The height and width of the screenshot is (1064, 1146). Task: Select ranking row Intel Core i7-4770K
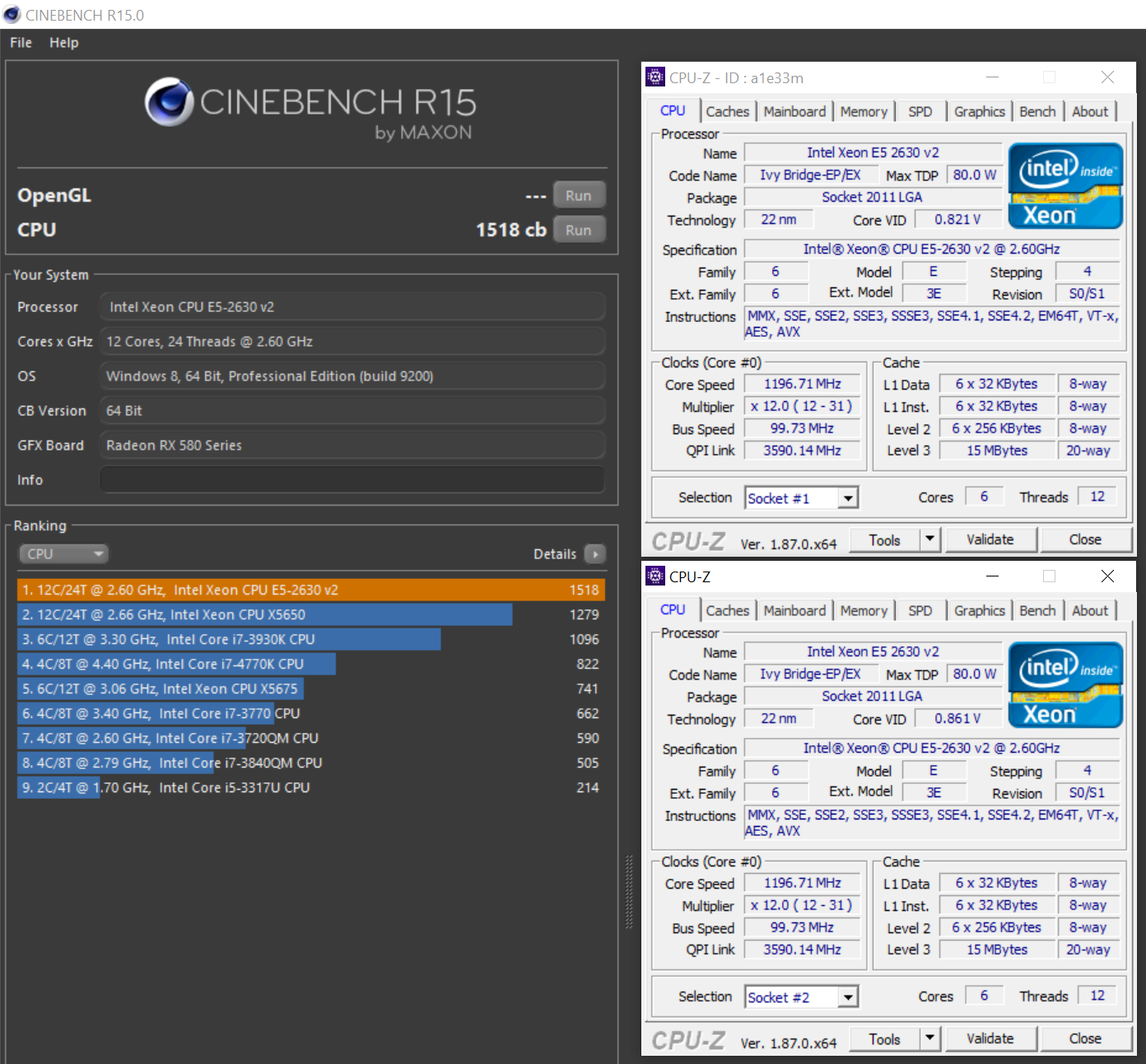[x=311, y=664]
